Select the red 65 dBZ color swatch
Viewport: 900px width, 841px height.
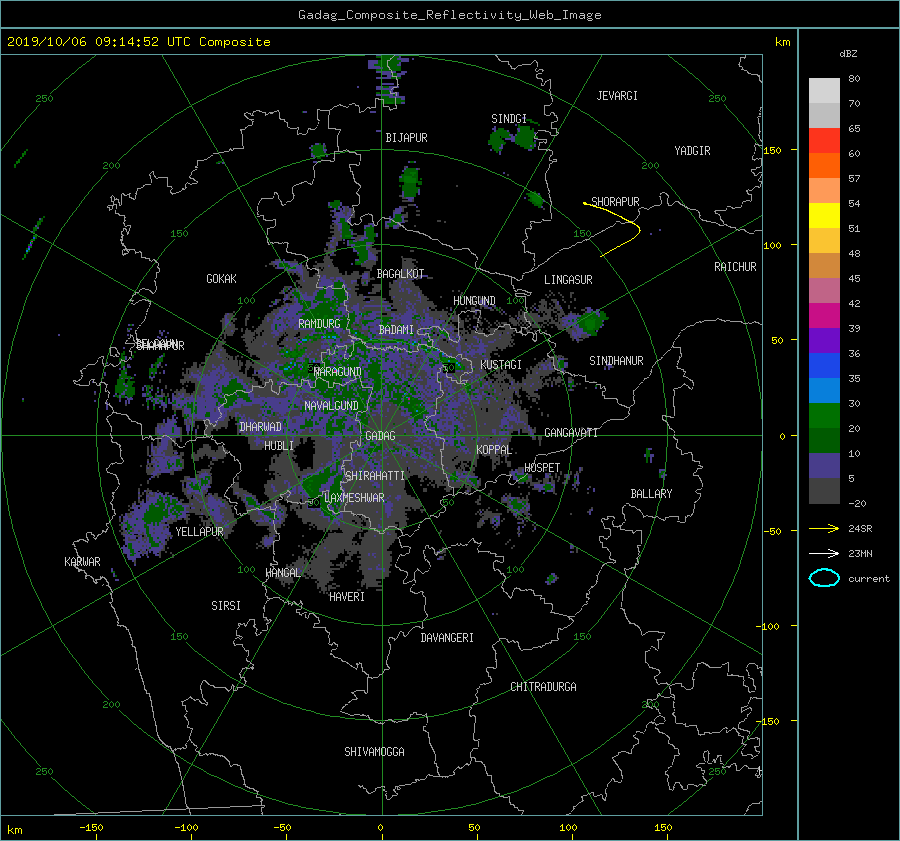click(x=824, y=140)
